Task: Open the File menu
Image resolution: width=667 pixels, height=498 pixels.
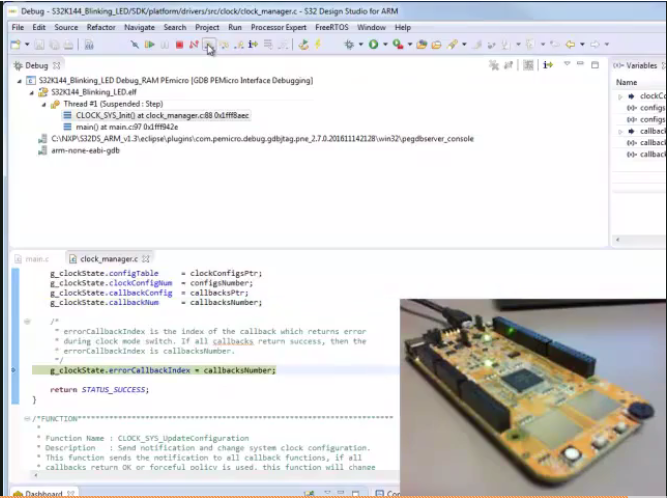Action: [x=17, y=27]
